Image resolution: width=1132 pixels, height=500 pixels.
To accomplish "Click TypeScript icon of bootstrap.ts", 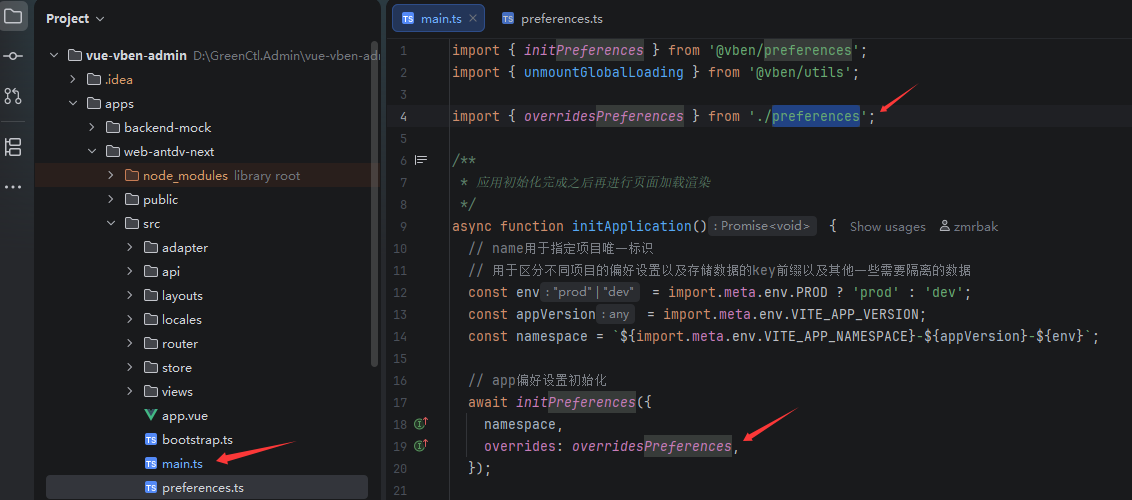I will [150, 439].
